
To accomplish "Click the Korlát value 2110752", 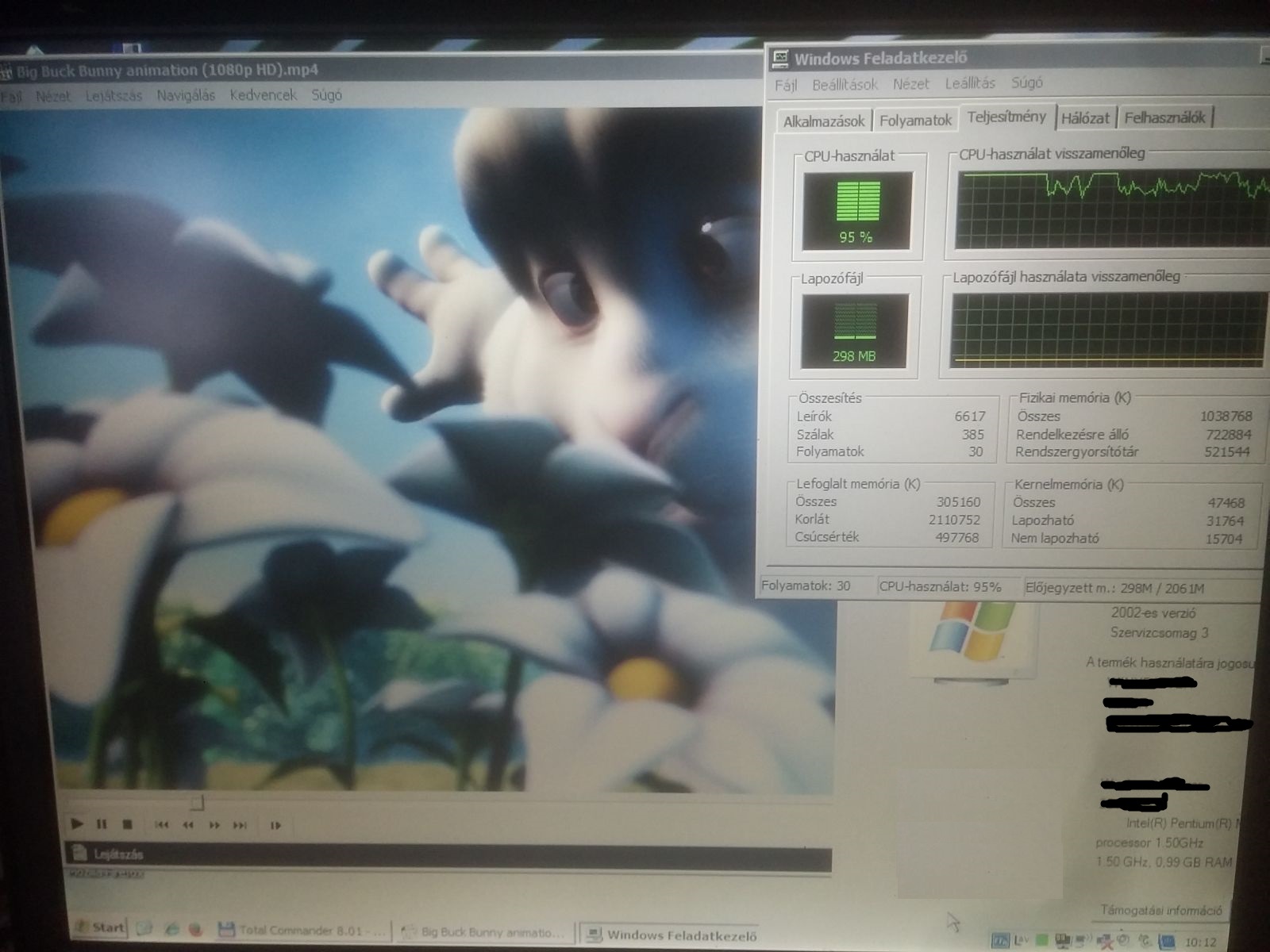I will tap(955, 520).
